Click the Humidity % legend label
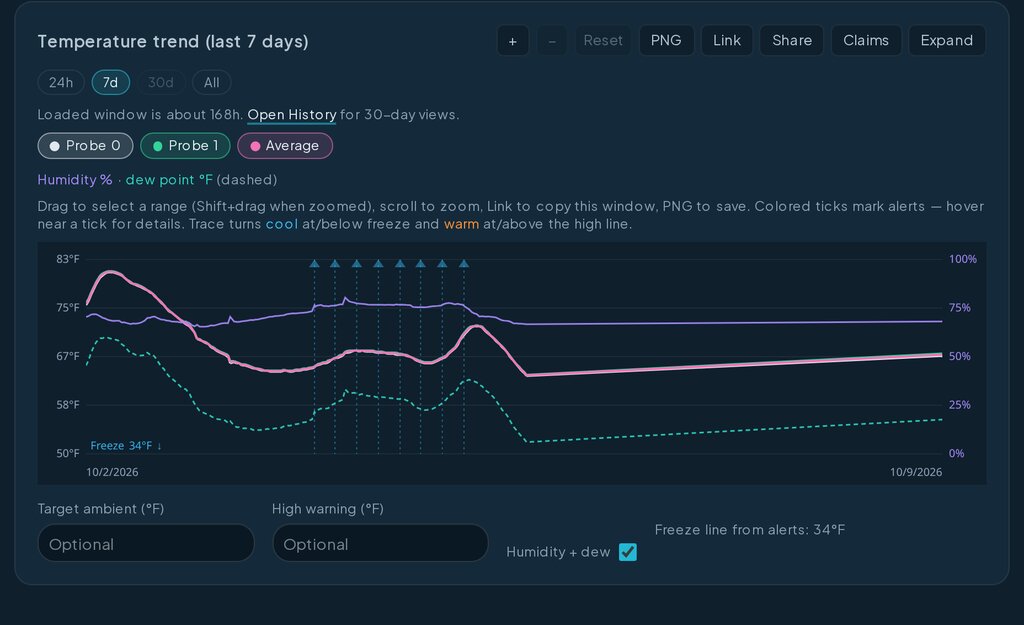The height and width of the screenshot is (625, 1024). point(74,180)
